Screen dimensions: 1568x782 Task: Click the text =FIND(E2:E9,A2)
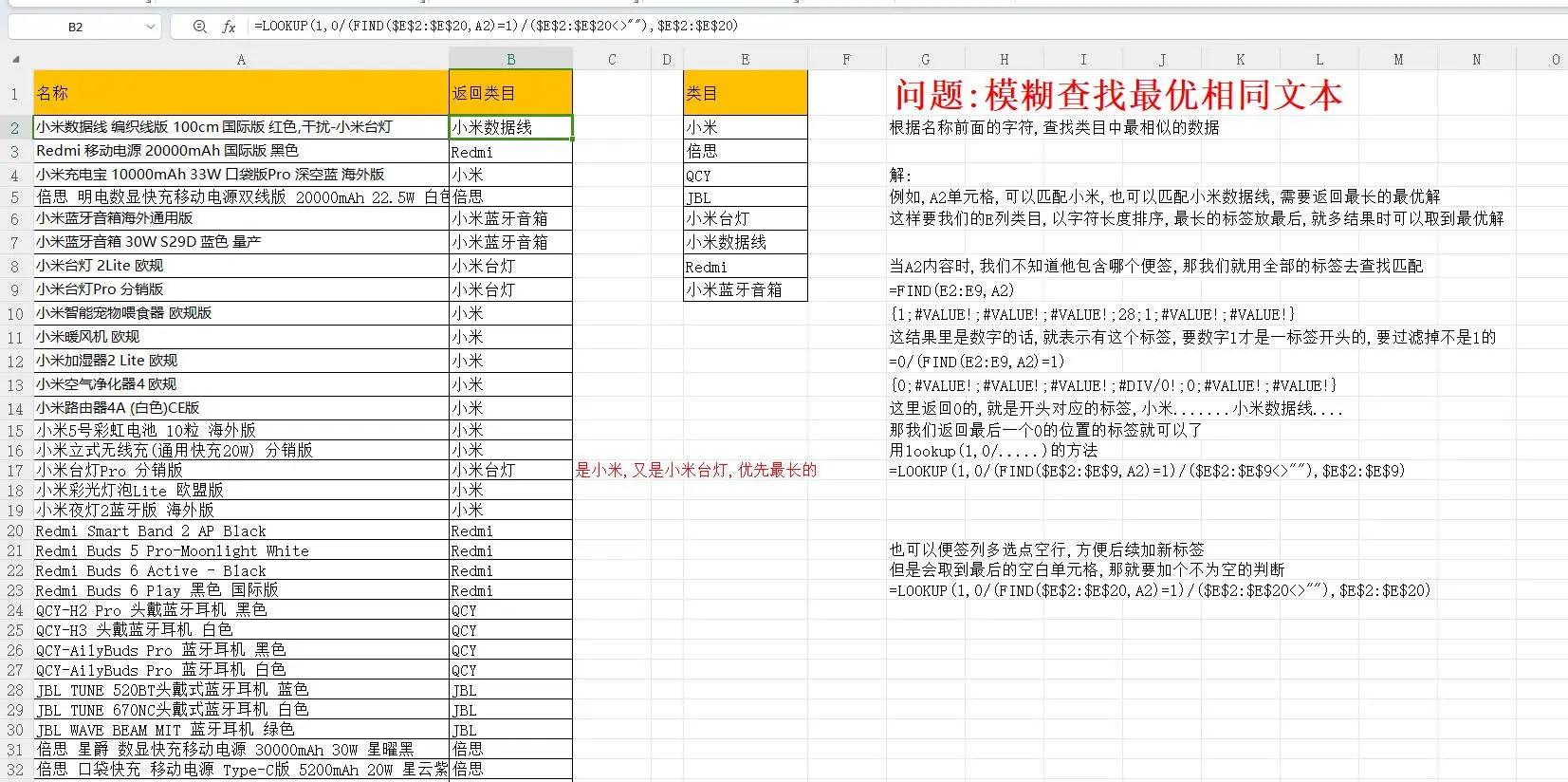951,290
